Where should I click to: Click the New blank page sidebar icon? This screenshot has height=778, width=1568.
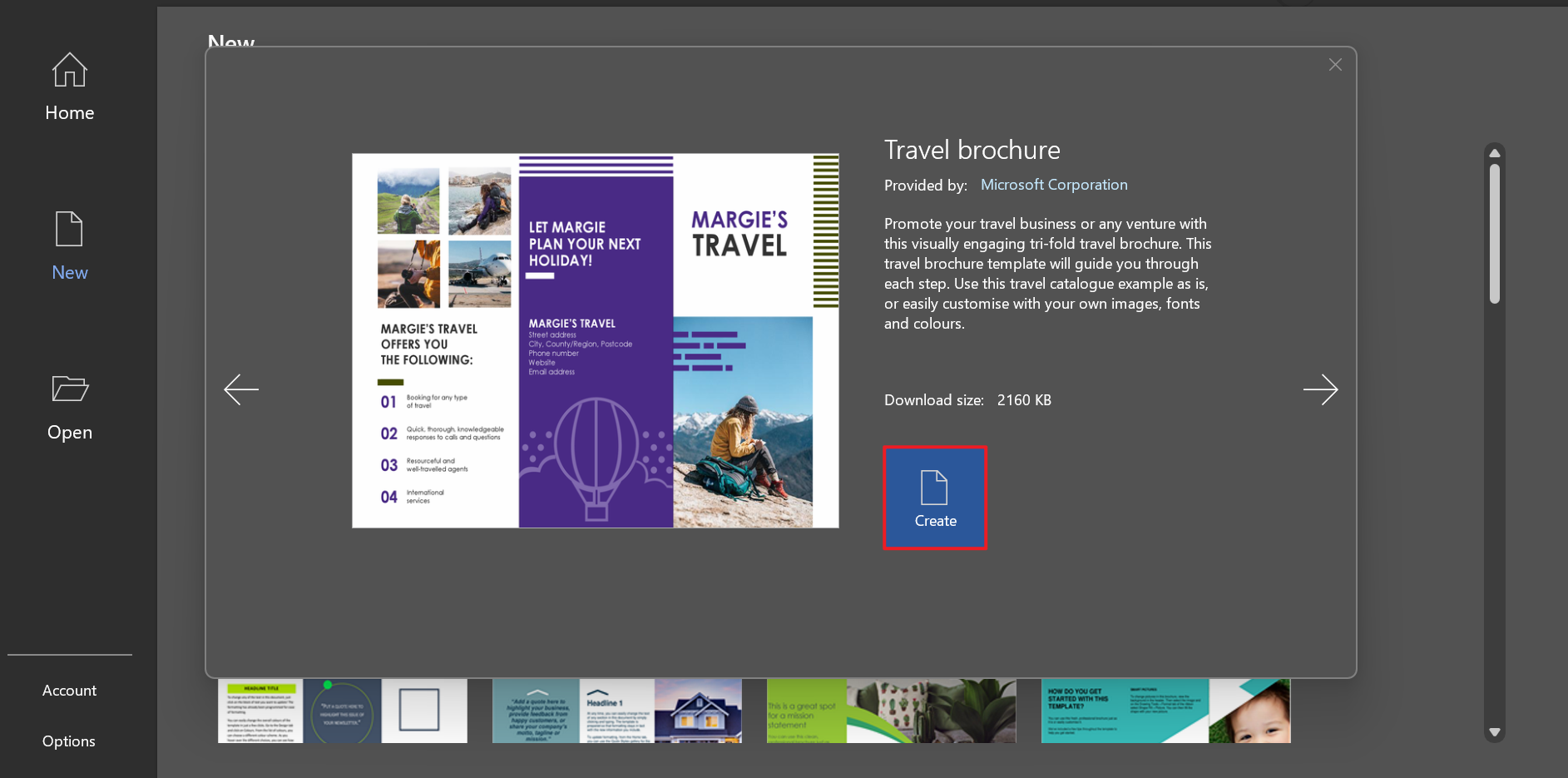pos(69,229)
